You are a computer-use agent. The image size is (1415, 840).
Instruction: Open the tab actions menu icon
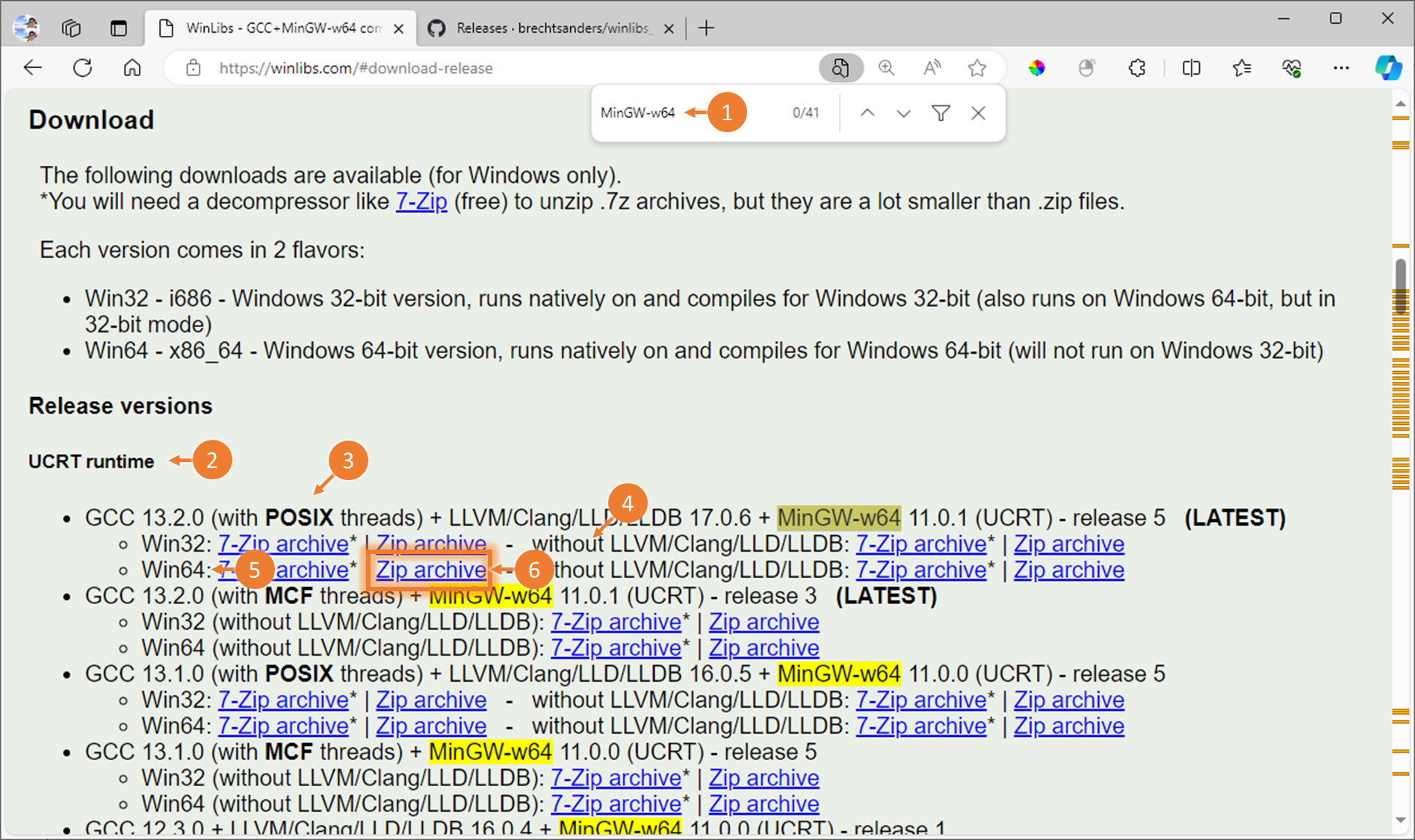[x=119, y=28]
